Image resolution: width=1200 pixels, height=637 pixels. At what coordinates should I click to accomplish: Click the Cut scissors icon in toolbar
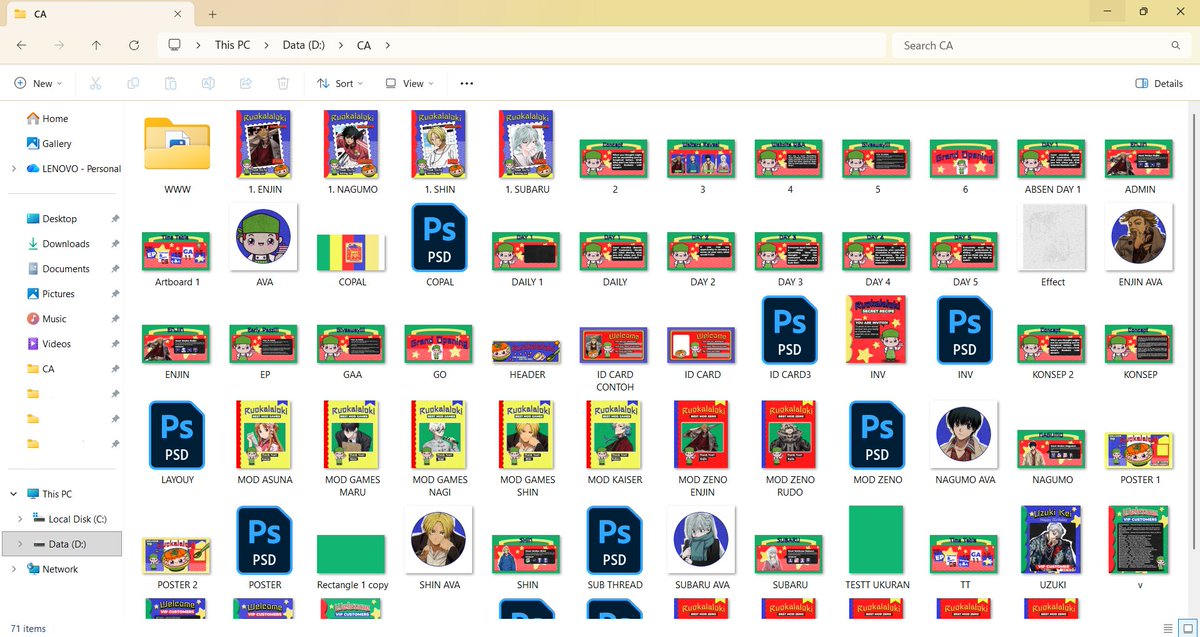95,84
